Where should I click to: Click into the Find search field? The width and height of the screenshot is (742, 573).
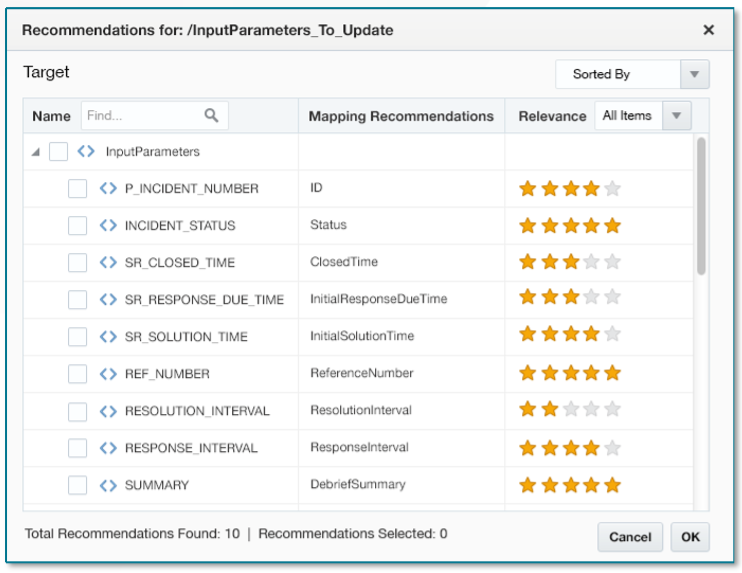142,116
